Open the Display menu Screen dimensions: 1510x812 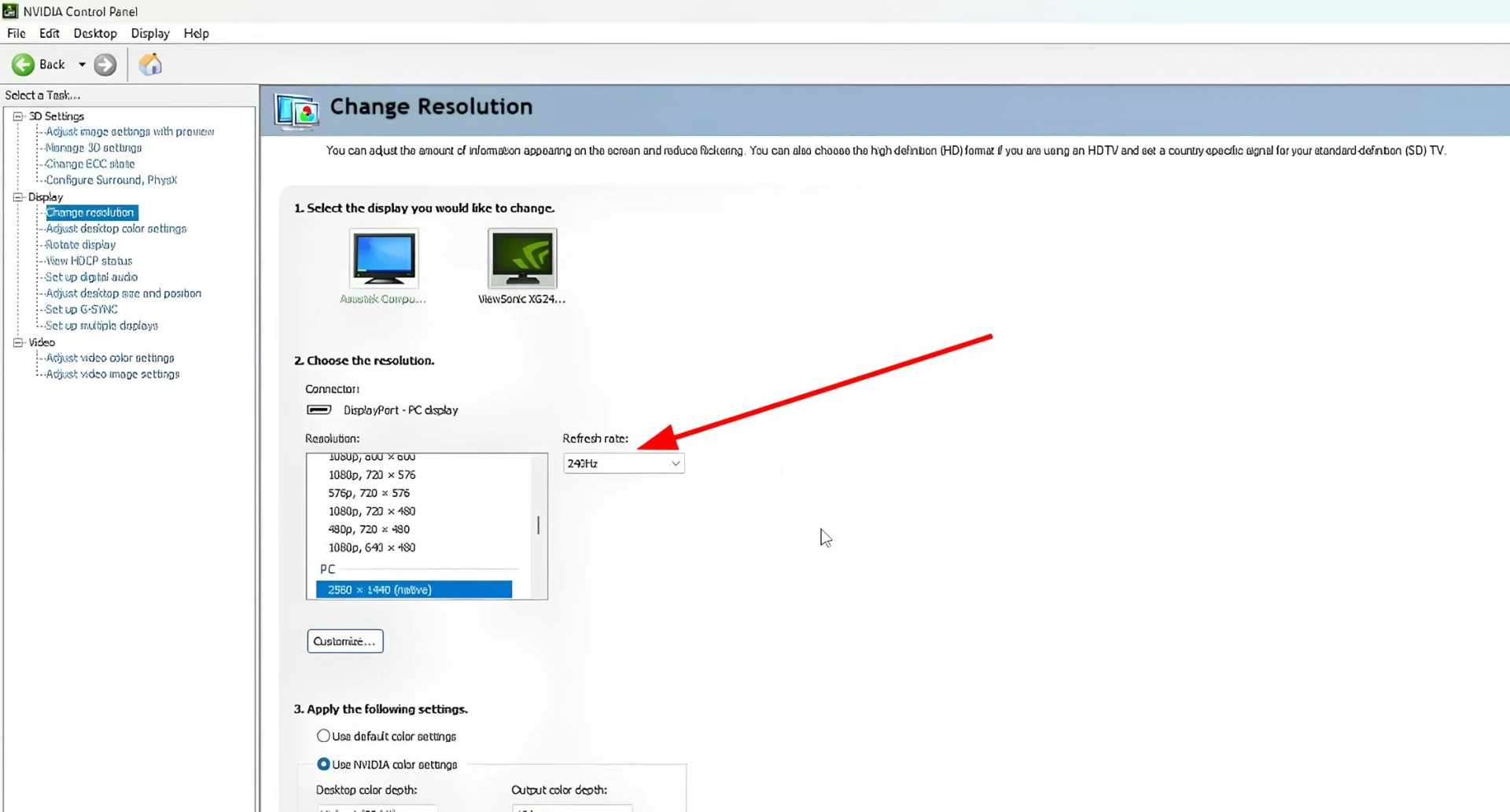tap(150, 33)
